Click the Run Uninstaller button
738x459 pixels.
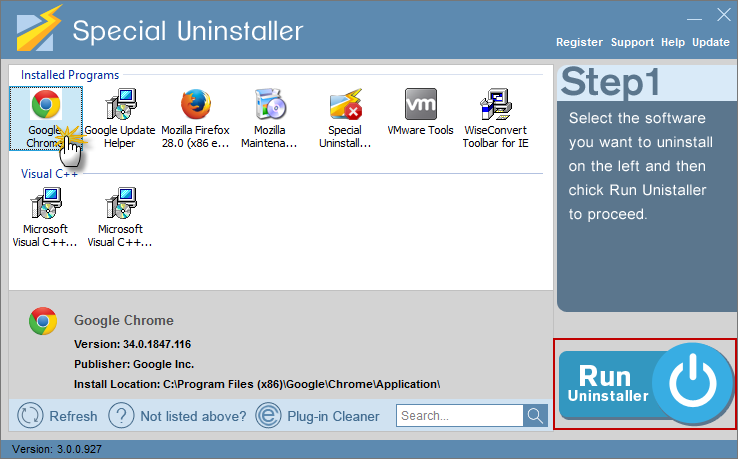(x=645, y=384)
